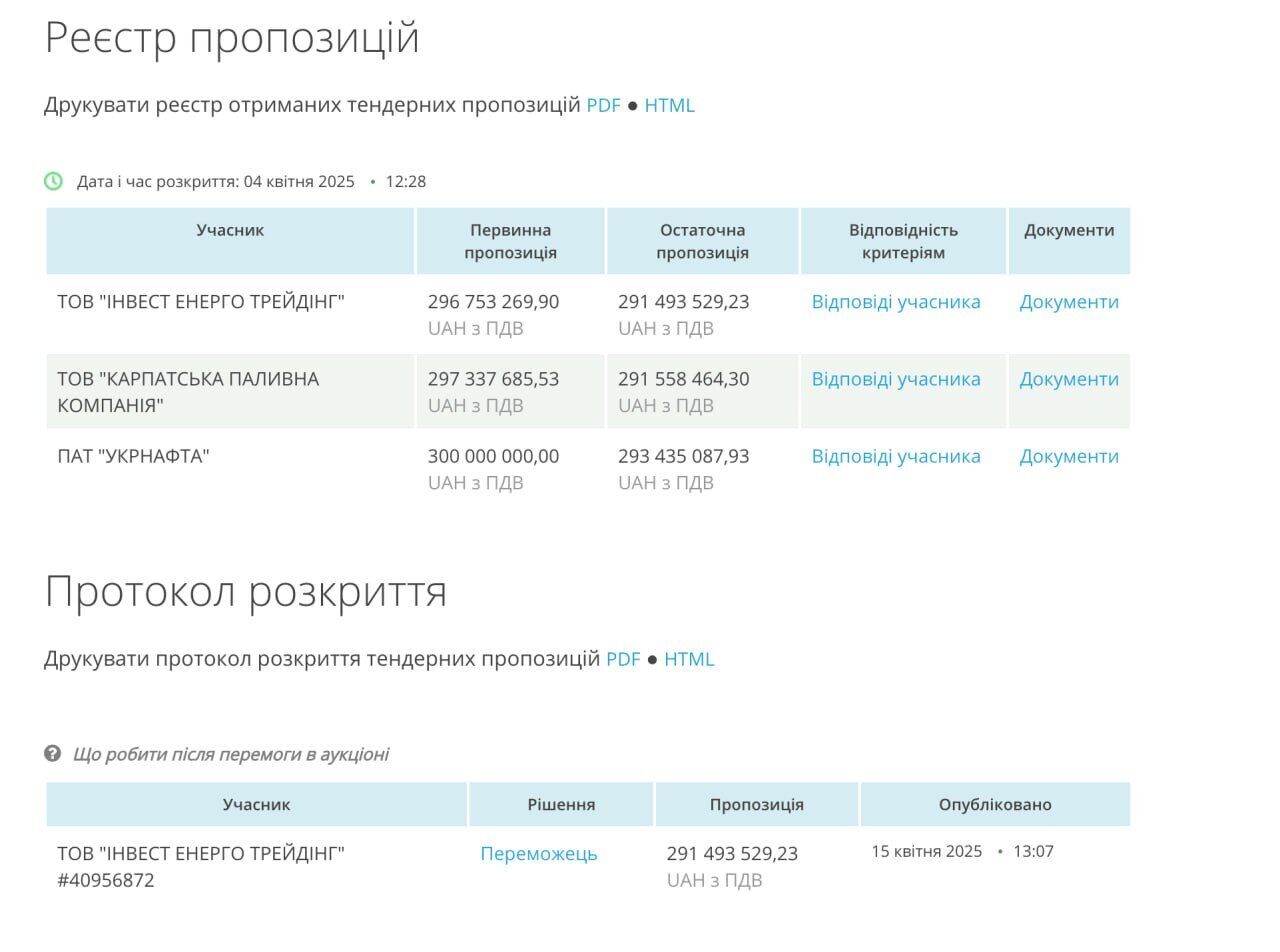The width and height of the screenshot is (1280, 952).
Task: Click the Учасник column header in proposals table
Action: click(x=230, y=241)
